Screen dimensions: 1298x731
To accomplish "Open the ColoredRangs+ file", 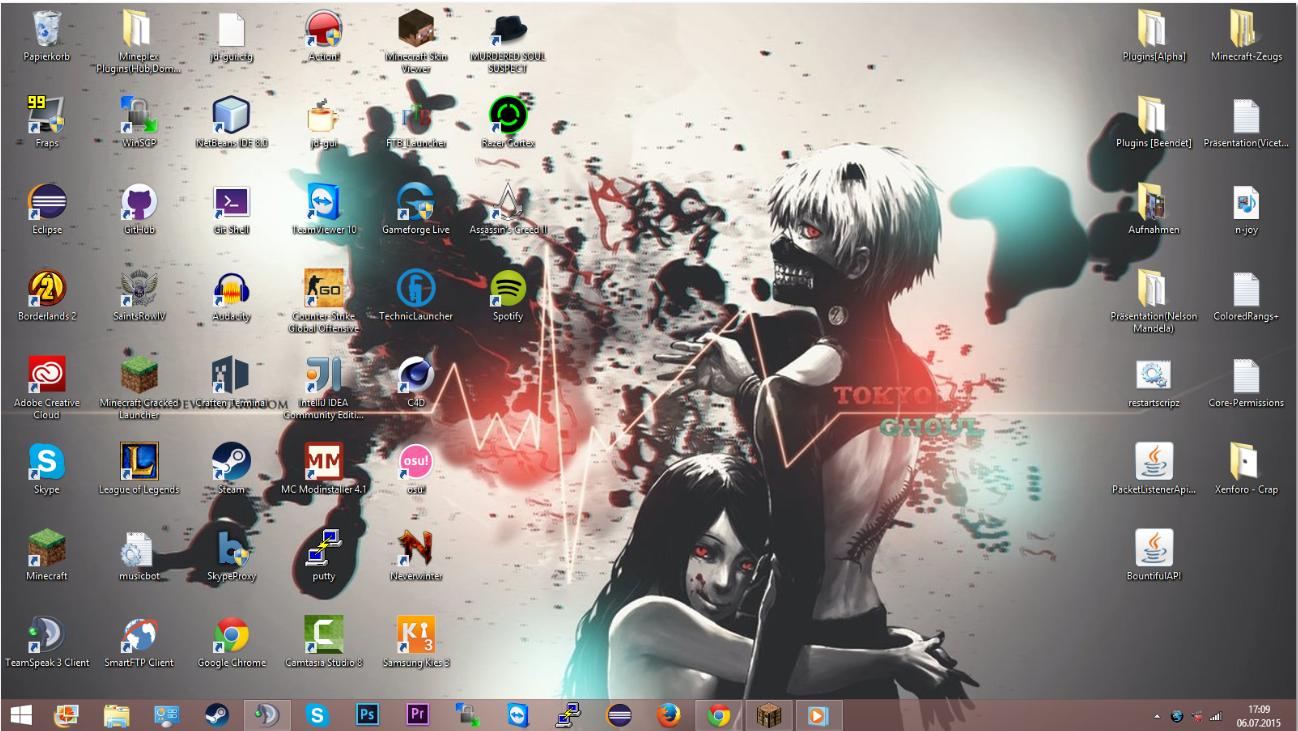I will pyautogui.click(x=1246, y=296).
